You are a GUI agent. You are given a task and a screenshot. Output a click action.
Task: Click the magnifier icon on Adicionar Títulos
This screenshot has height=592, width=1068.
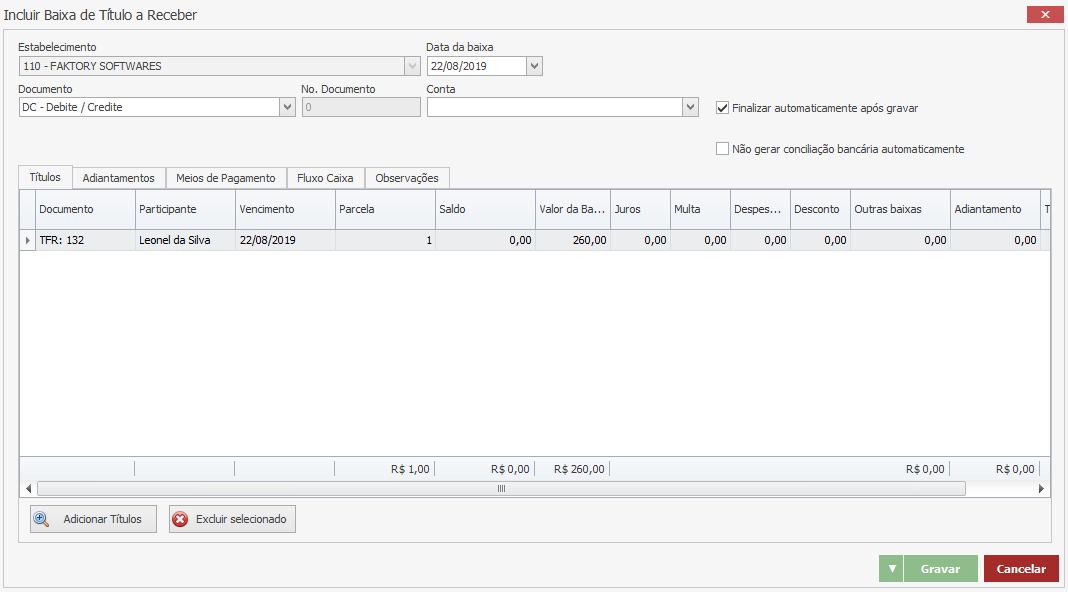click(42, 519)
